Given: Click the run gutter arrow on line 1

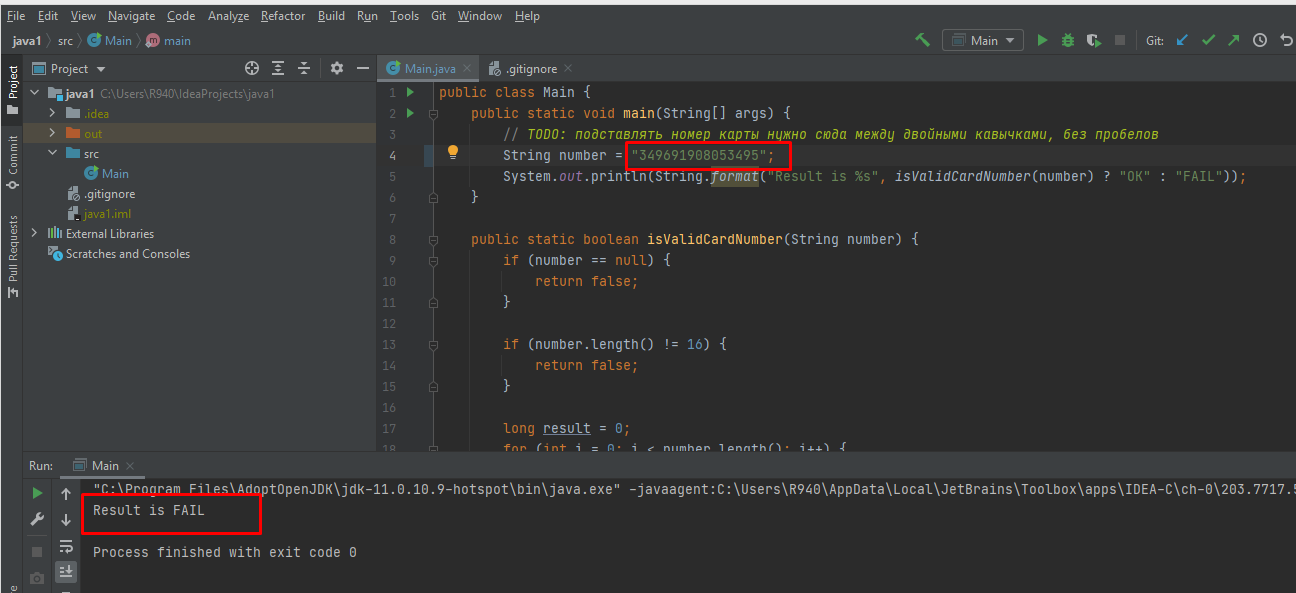Looking at the screenshot, I should click(x=410, y=92).
